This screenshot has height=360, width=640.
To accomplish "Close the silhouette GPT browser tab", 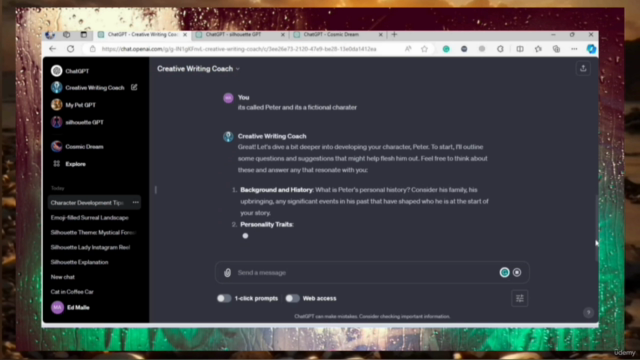I will (x=282, y=35).
